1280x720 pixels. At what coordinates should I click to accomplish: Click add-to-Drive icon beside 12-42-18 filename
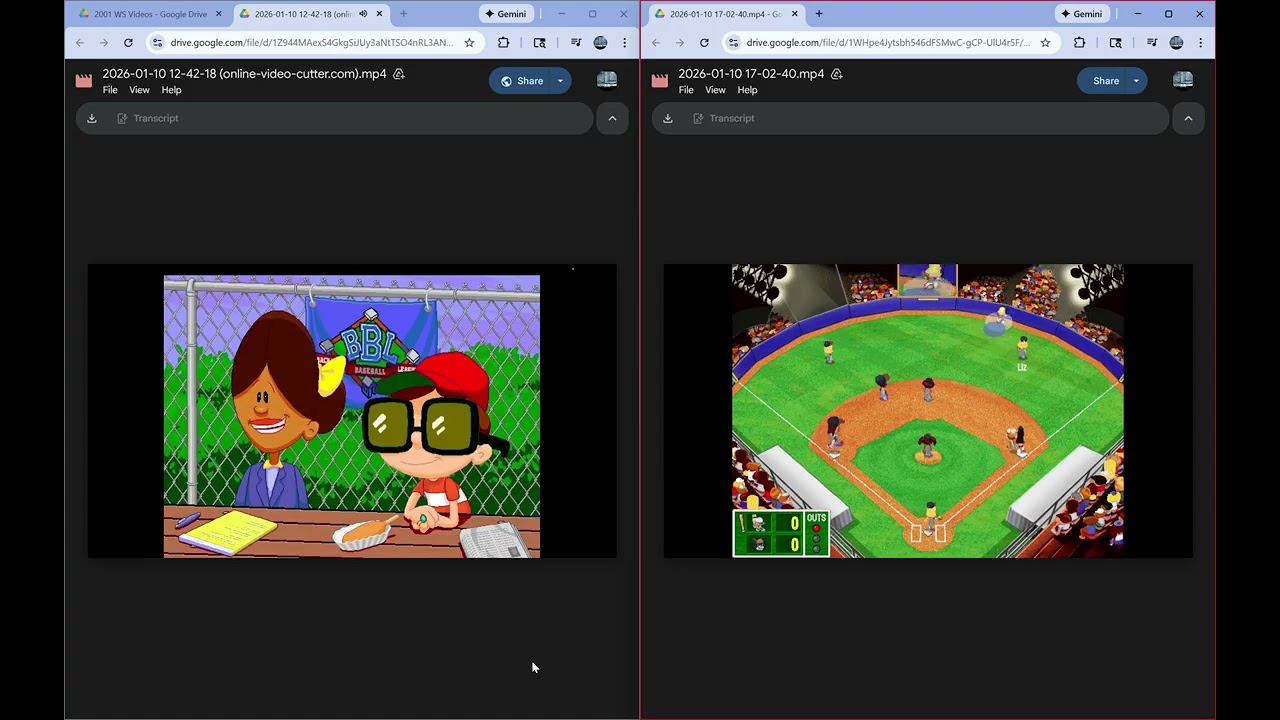point(399,74)
